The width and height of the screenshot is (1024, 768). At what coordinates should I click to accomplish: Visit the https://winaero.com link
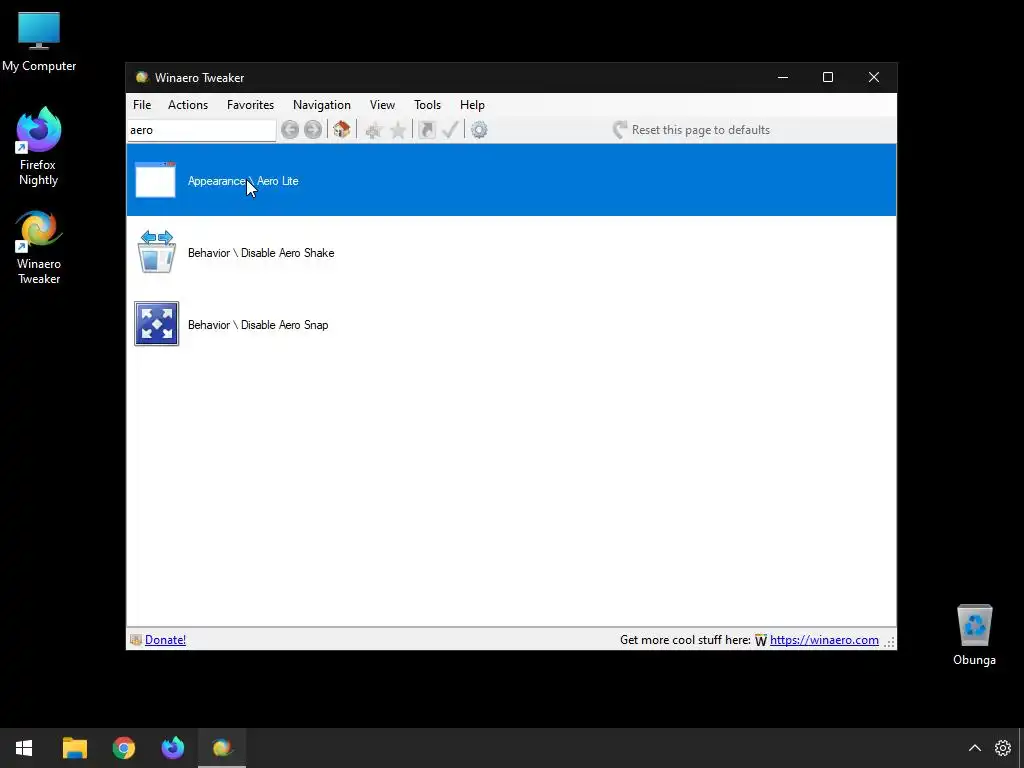[824, 640]
